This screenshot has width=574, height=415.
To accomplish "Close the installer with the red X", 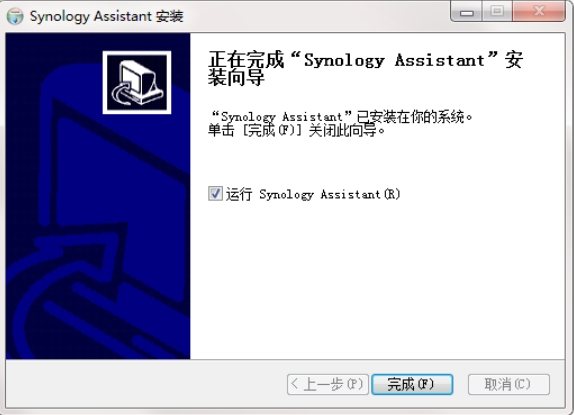I will 539,12.
